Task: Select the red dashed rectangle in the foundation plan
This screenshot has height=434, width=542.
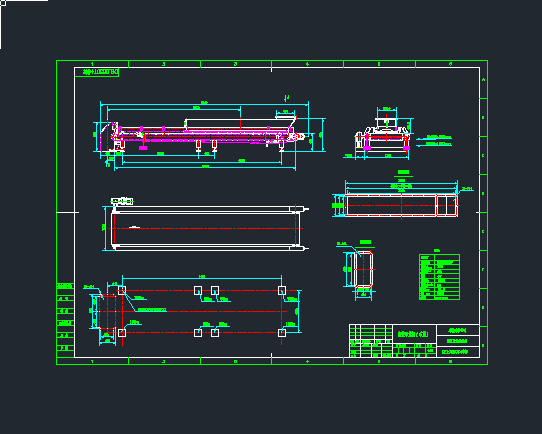Action: (107, 312)
